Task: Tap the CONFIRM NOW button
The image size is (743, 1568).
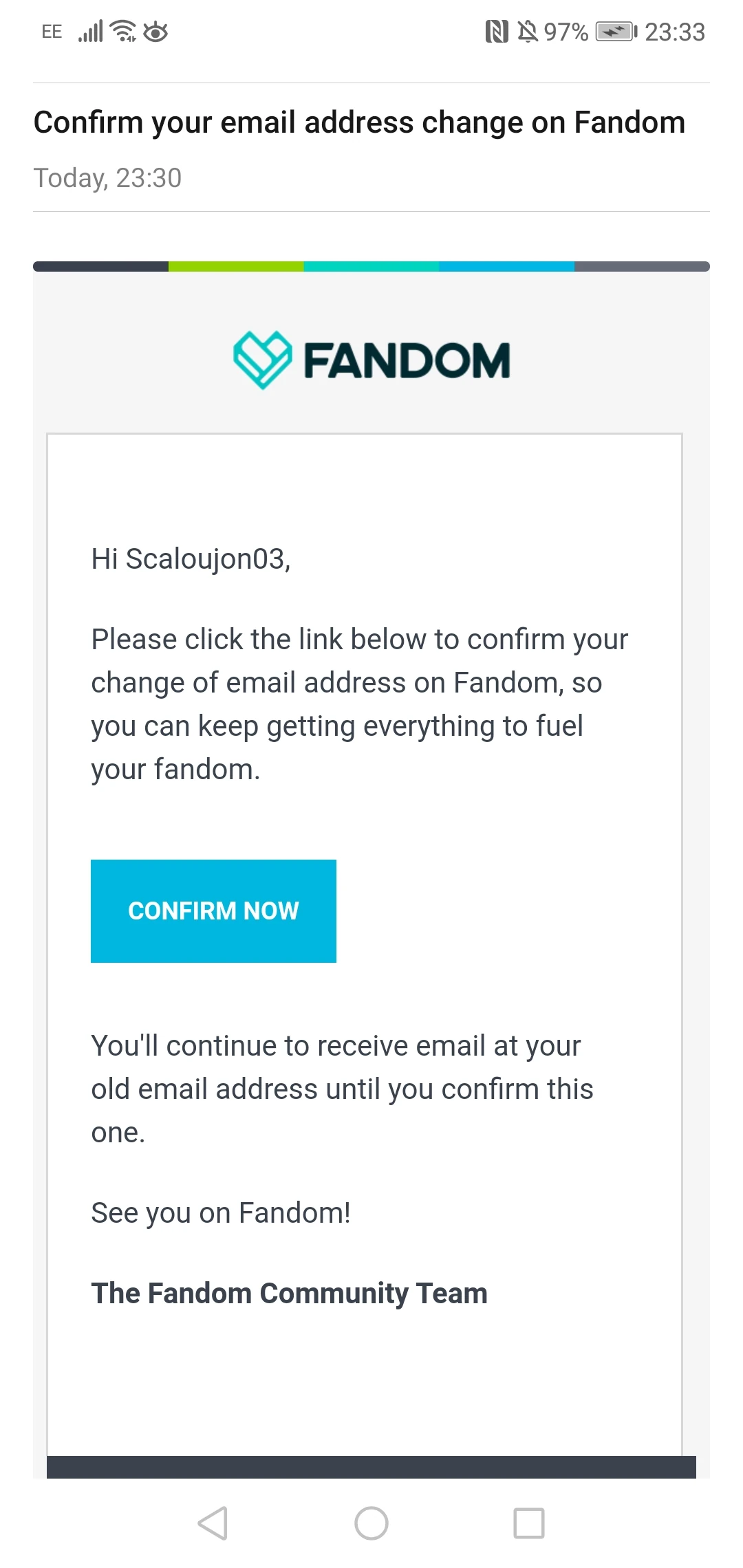Action: coord(213,911)
